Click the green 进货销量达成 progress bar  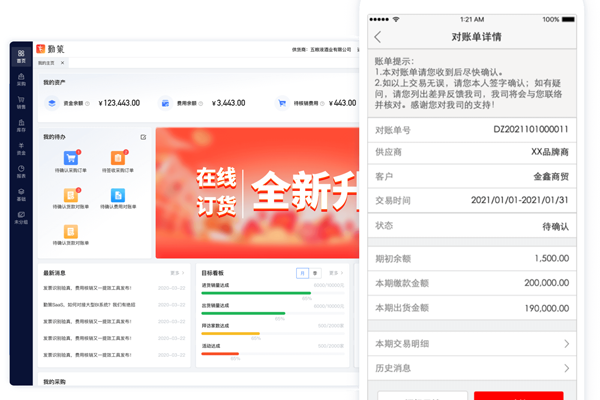[x=256, y=294]
